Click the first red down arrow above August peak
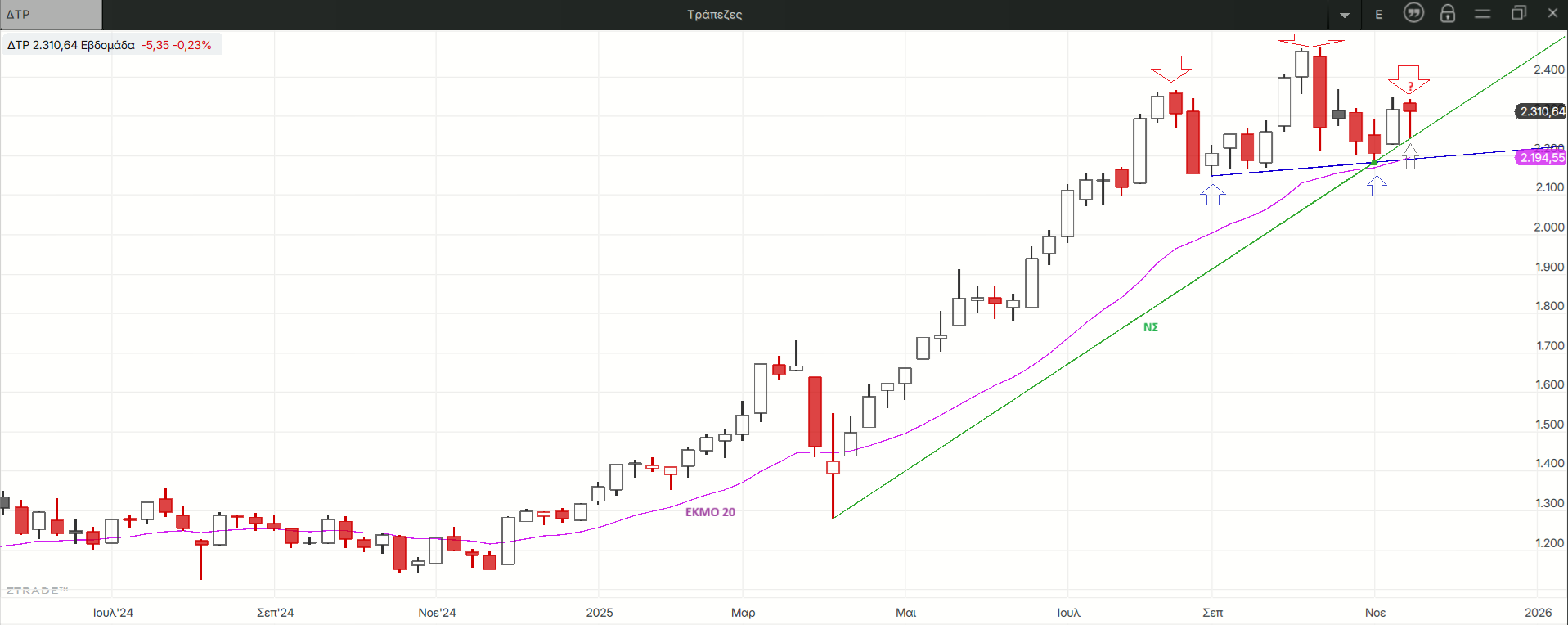This screenshot has height=625, width=1568. 1170,69
